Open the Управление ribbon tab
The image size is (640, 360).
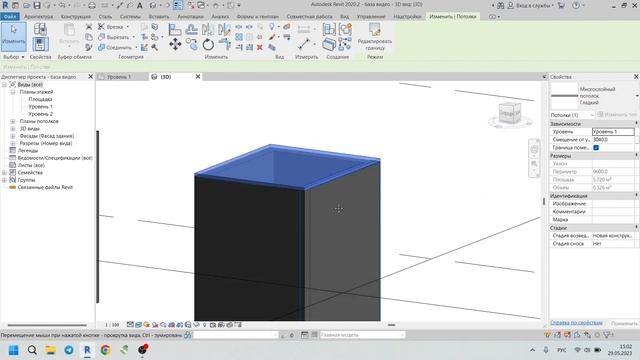[x=371, y=17]
